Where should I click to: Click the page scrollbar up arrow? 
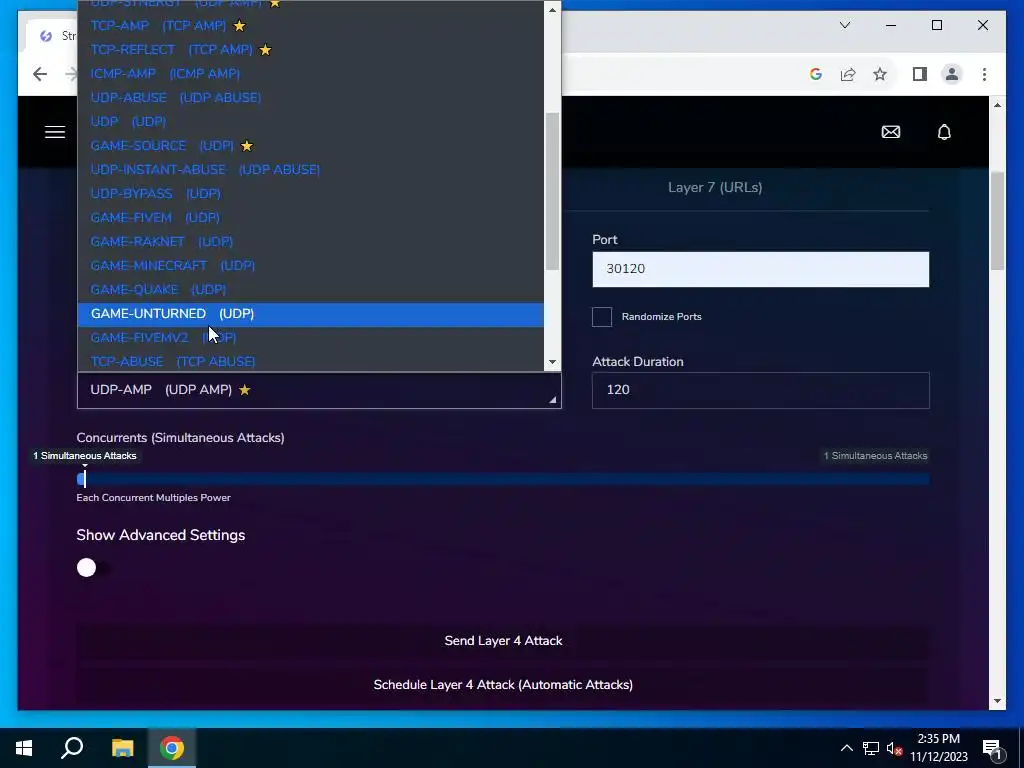997,105
